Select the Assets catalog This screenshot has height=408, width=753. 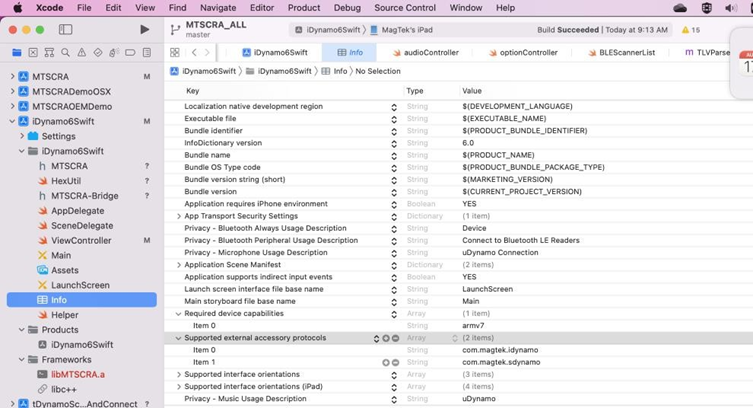65,270
